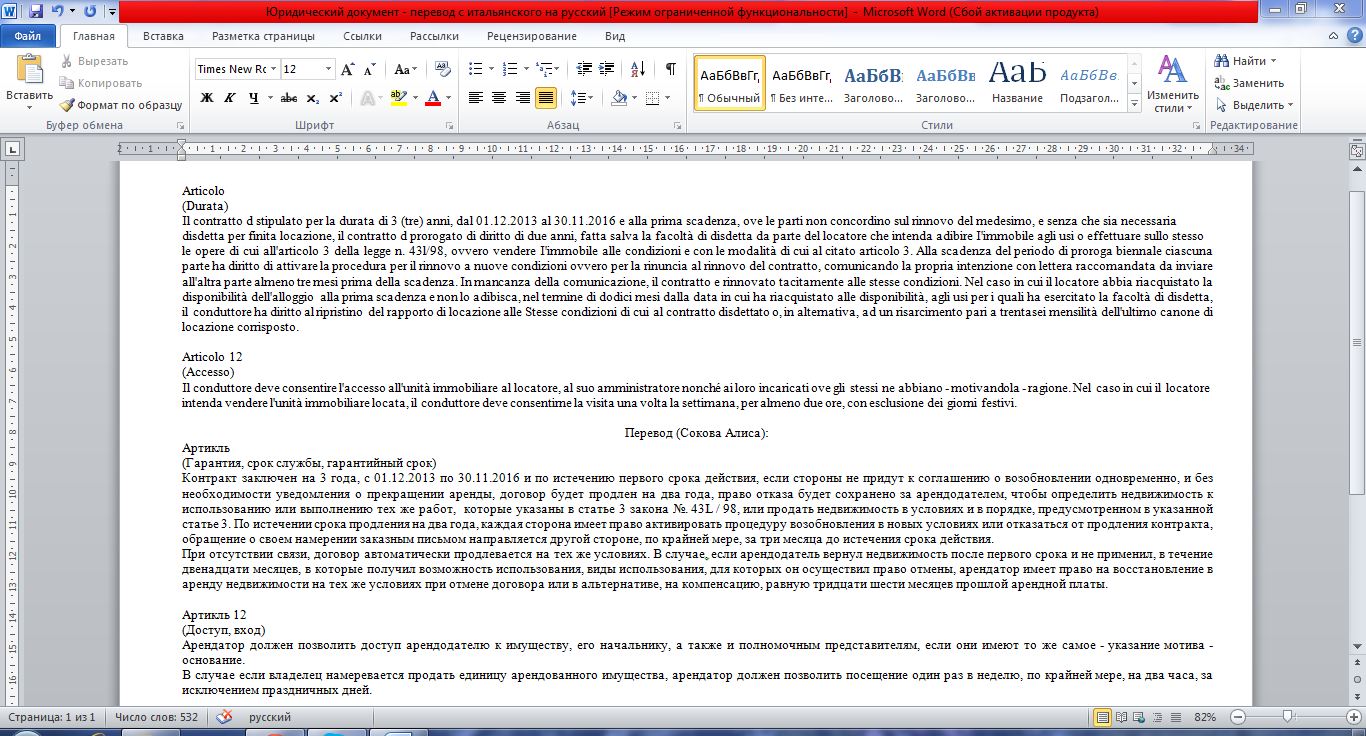
Task: Open the font size 12 dropdown
Action: [328, 69]
